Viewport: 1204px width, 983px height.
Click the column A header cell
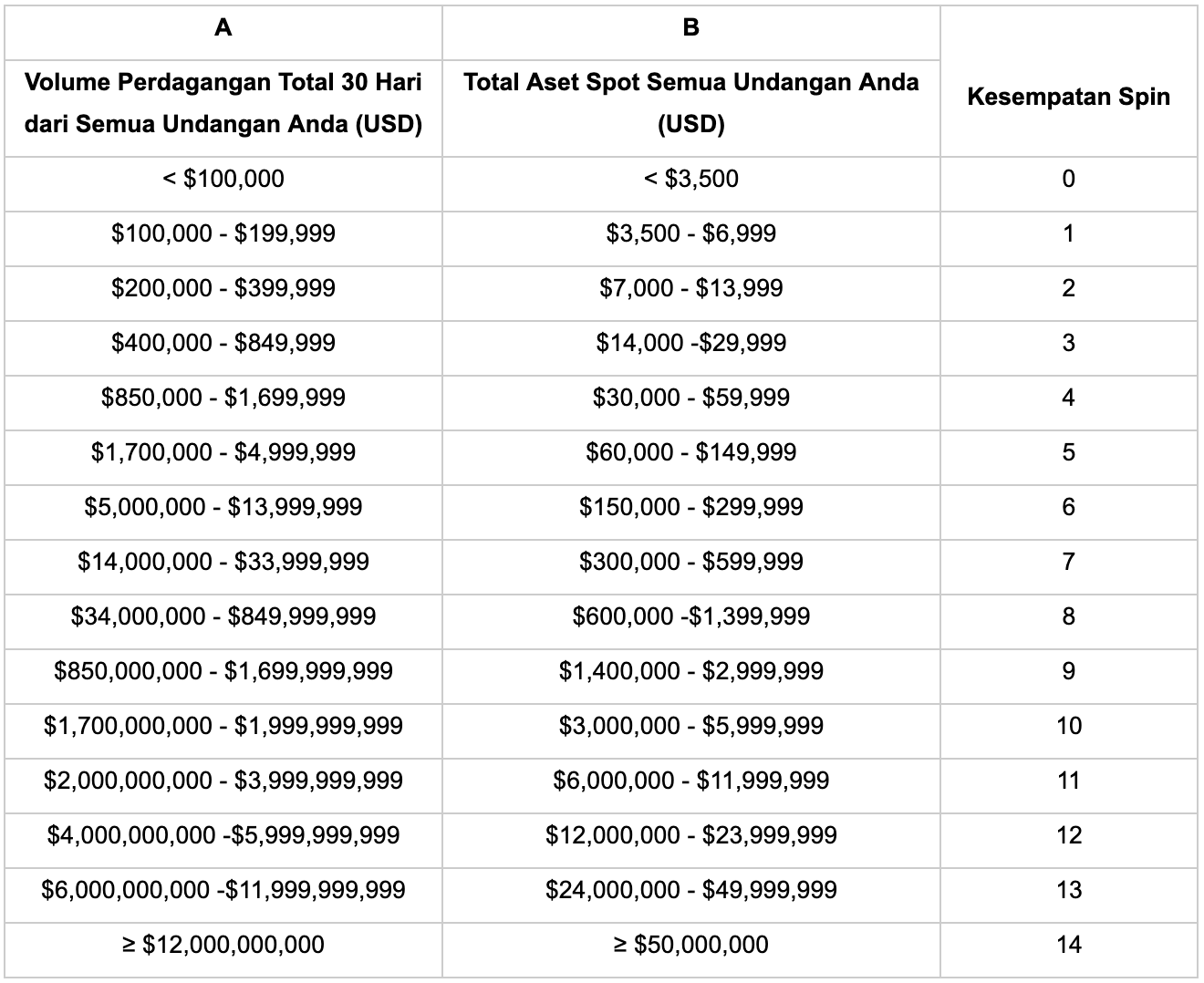(223, 28)
